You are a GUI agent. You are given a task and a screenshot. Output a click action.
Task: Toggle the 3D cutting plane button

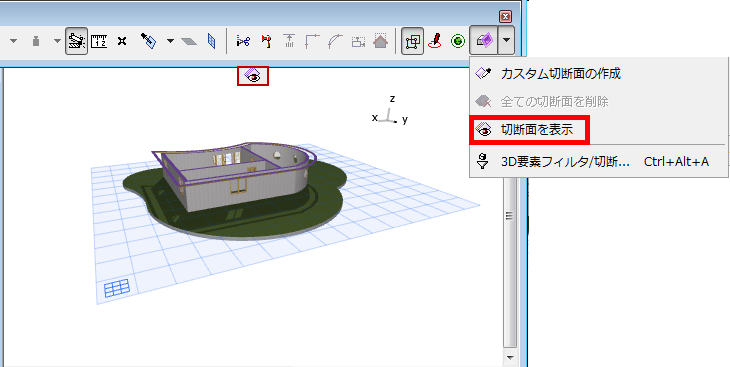(x=484, y=41)
